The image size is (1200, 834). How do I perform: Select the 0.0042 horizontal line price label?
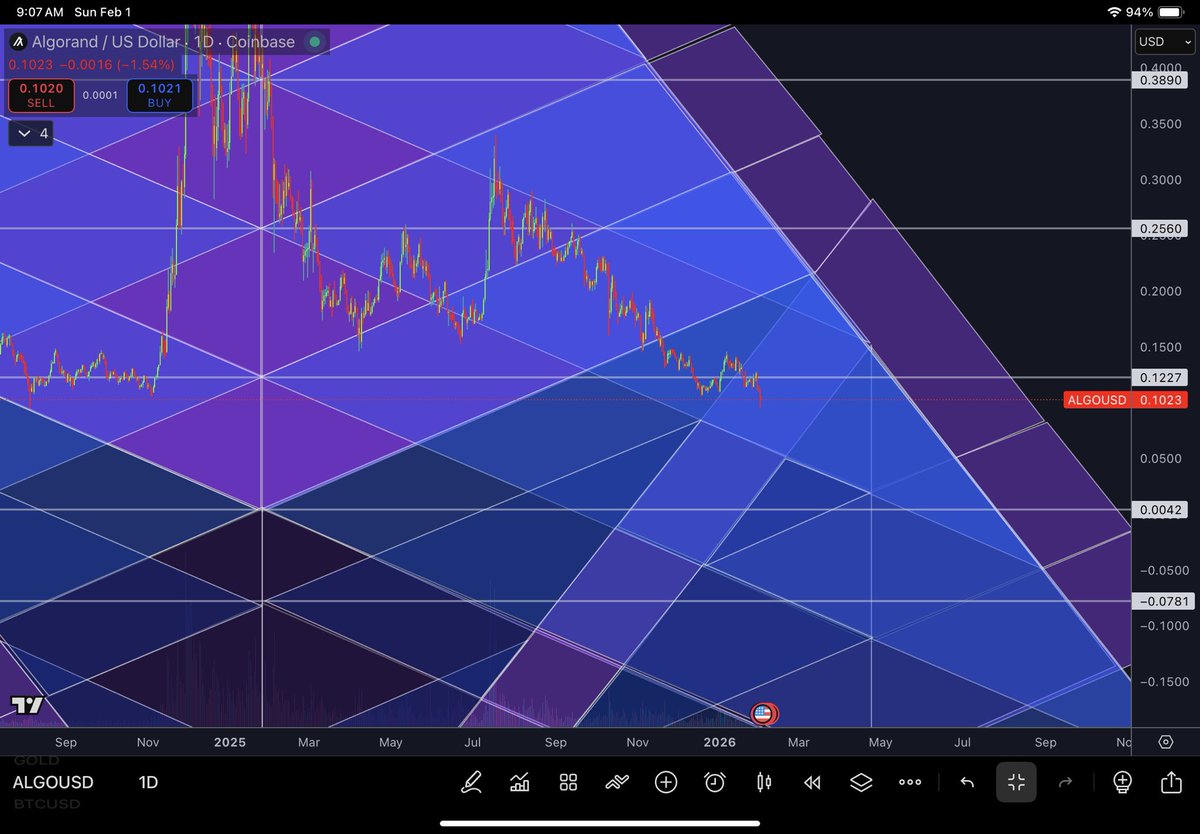tap(1159, 510)
